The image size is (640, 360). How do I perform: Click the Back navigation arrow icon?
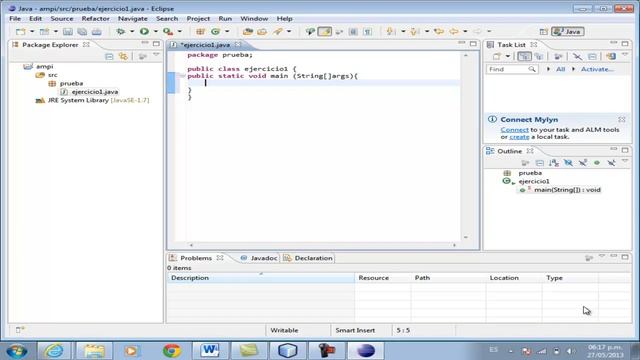(454, 31)
